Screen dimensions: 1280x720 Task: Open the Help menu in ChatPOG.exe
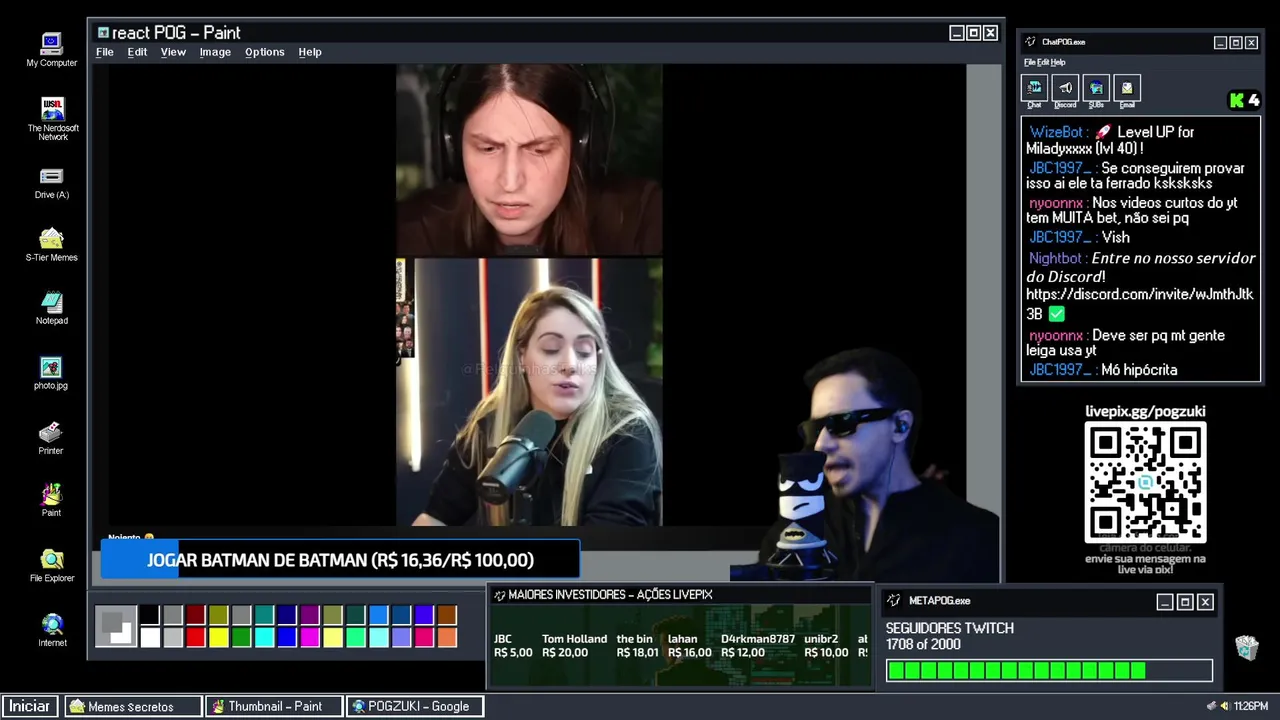tap(1058, 62)
